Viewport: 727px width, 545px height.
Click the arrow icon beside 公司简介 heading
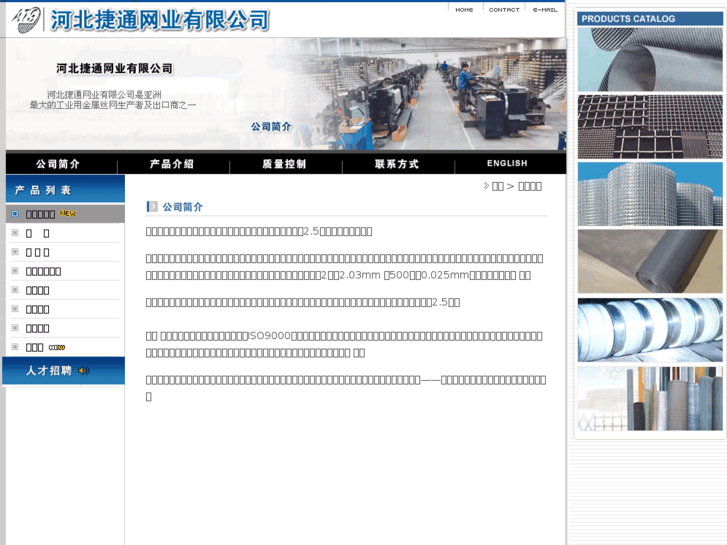click(152, 206)
